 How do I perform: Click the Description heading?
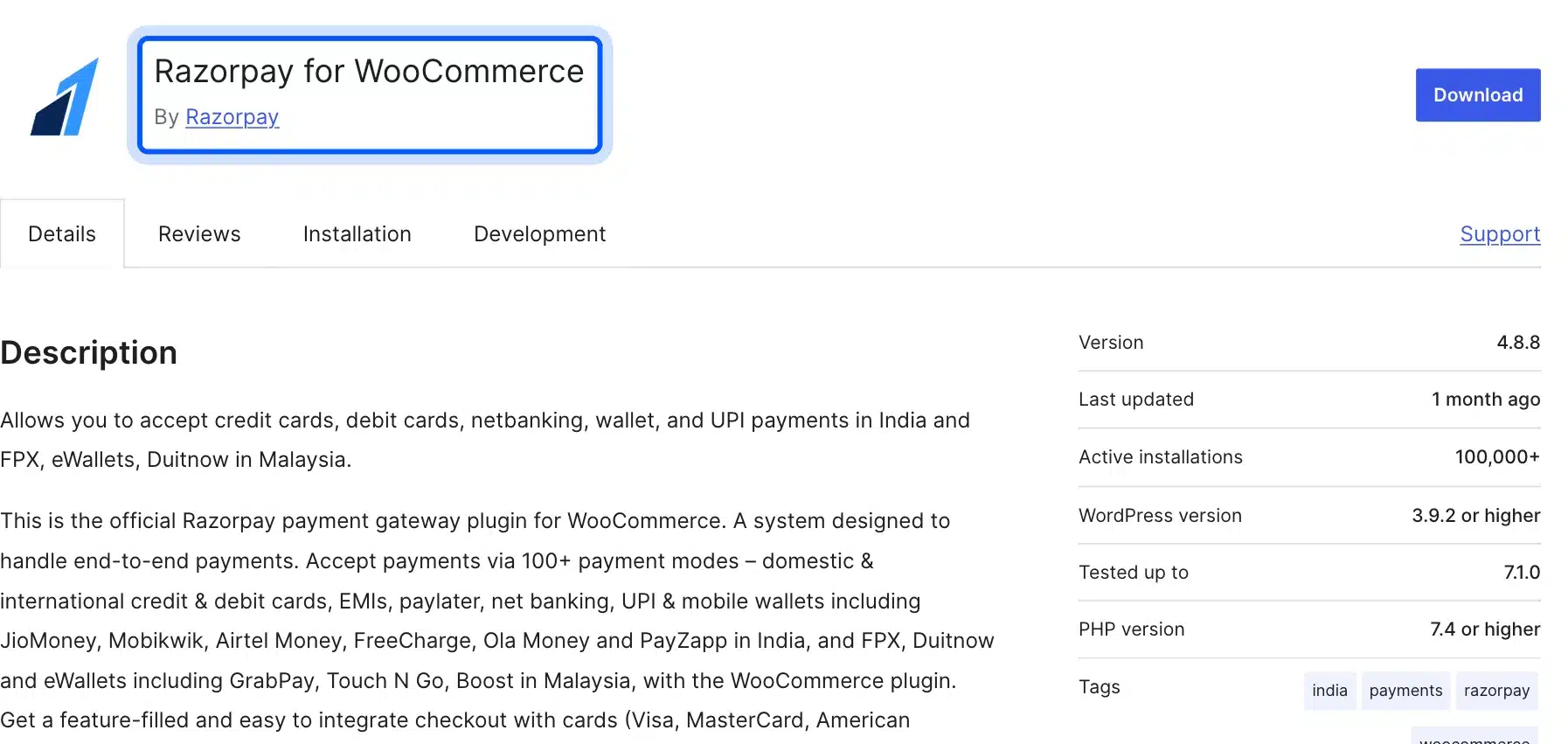coord(89,353)
